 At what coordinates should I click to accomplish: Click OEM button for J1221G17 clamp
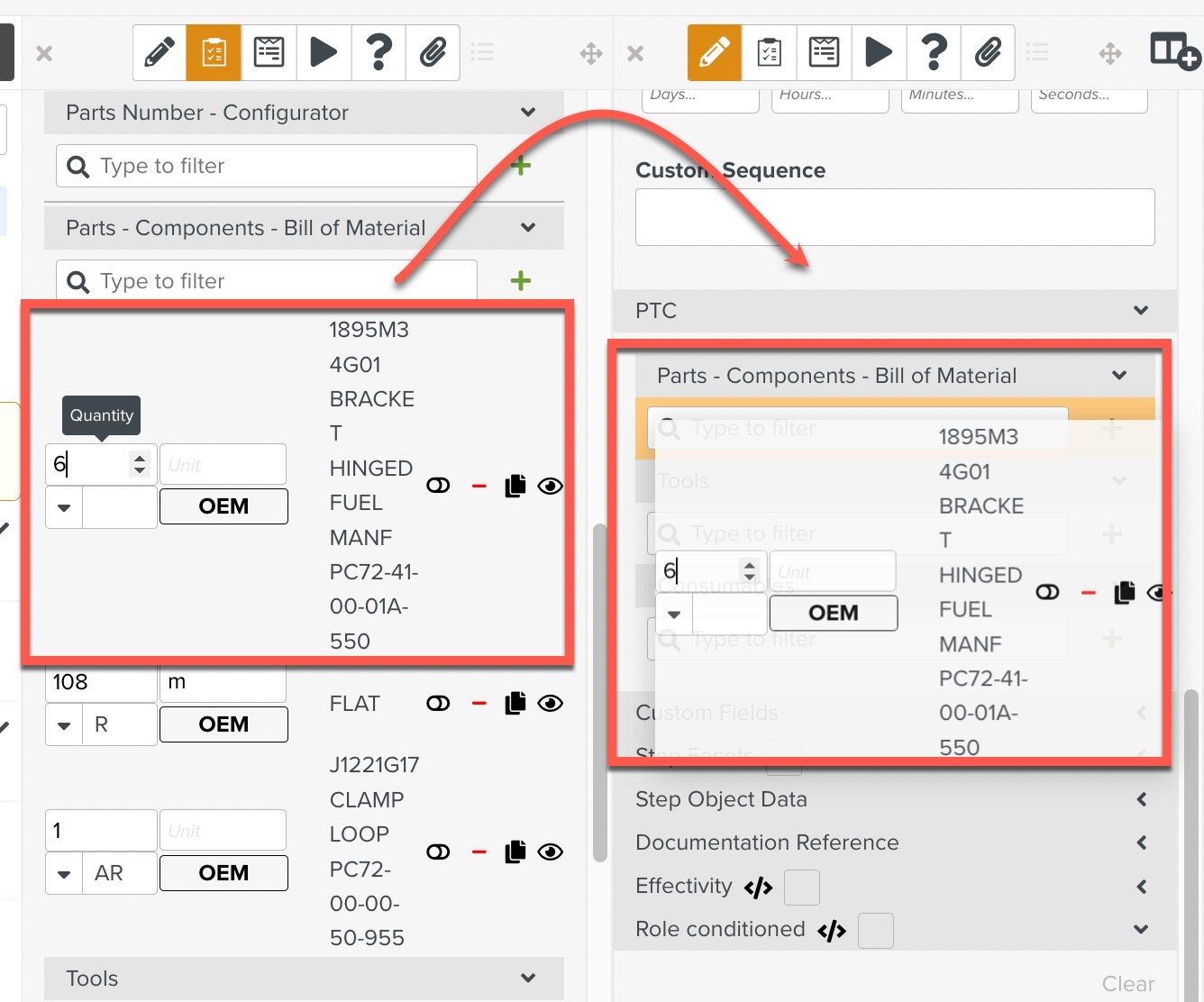point(223,873)
